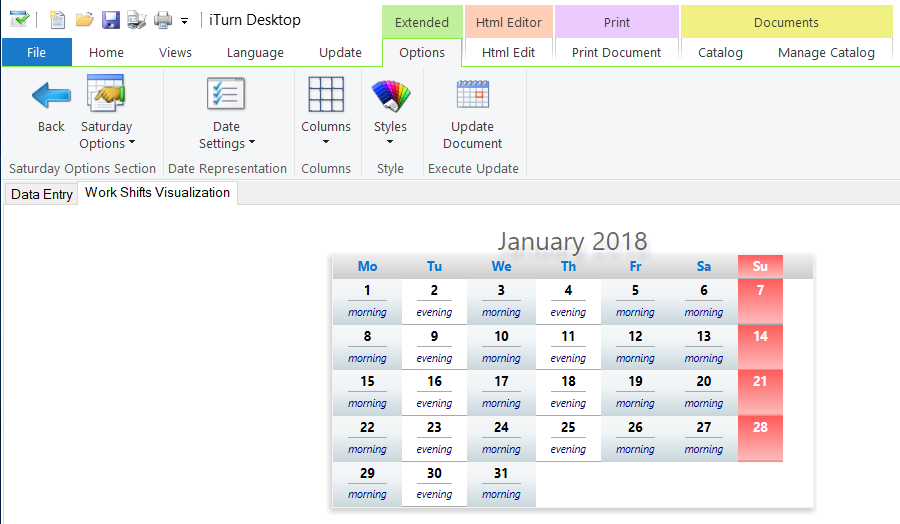Open Saturday Options menu button
The image size is (900, 524).
pyautogui.click(x=106, y=112)
